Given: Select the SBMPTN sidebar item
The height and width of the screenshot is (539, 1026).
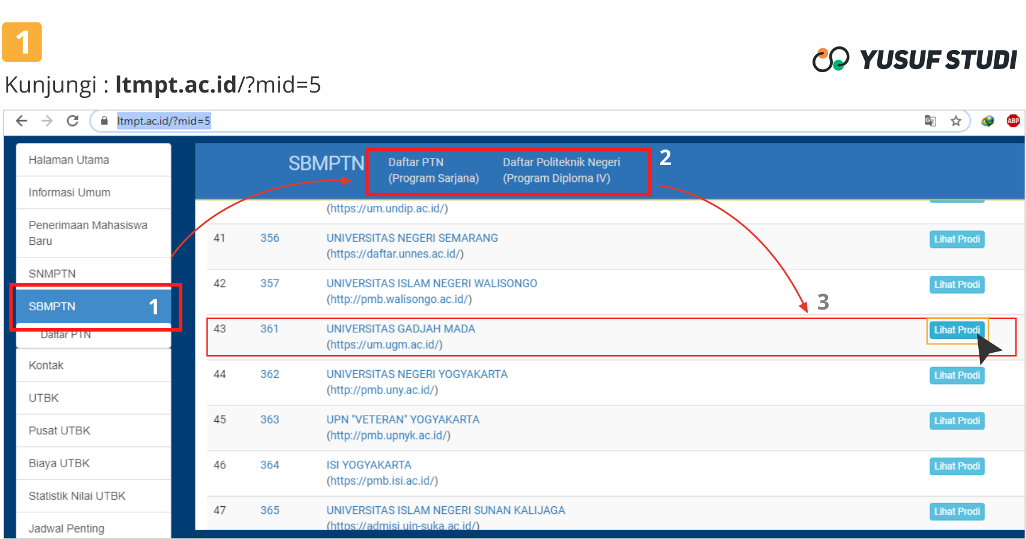Looking at the screenshot, I should click(x=94, y=306).
